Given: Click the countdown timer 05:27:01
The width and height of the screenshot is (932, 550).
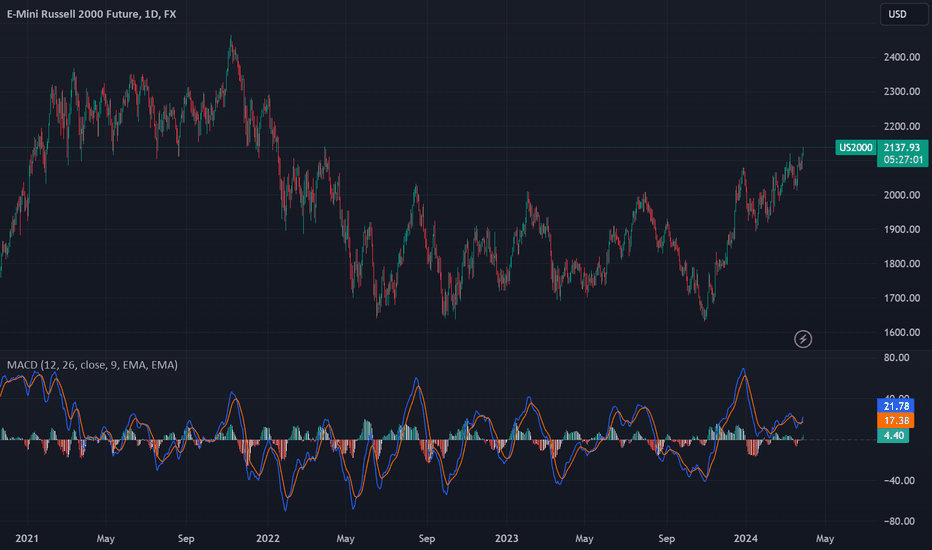Looking at the screenshot, I should pyautogui.click(x=903, y=159).
